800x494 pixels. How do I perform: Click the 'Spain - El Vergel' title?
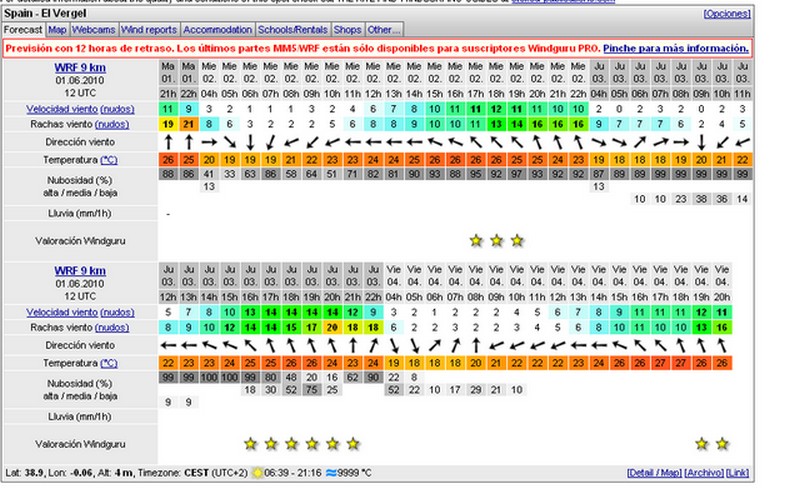pyautogui.click(x=45, y=13)
